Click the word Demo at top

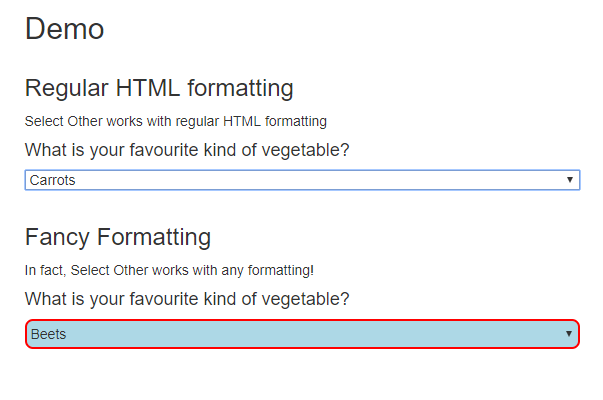click(x=64, y=29)
